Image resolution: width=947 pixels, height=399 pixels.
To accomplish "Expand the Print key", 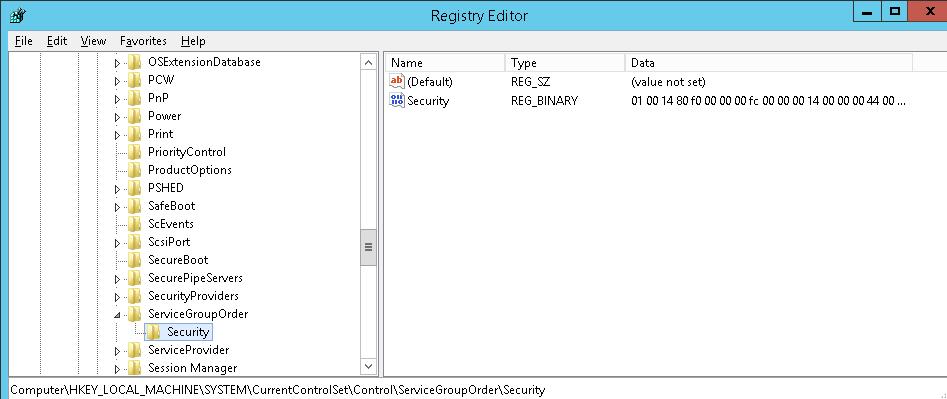I will pos(117,135).
